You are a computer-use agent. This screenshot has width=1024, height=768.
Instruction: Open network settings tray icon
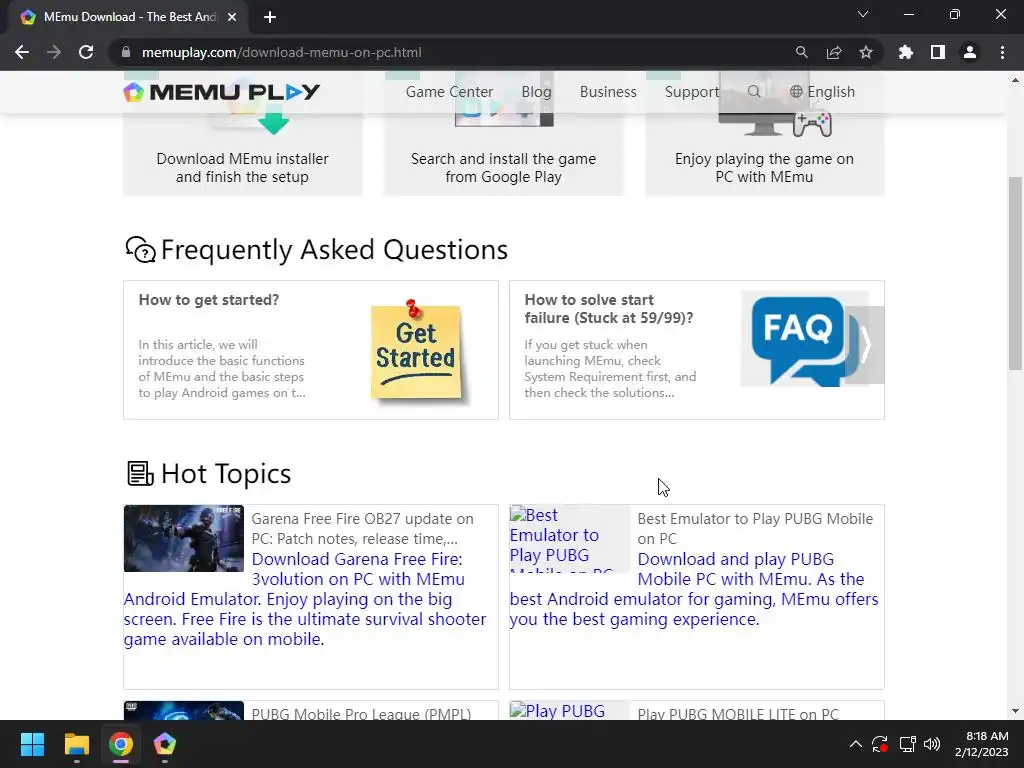[907, 744]
